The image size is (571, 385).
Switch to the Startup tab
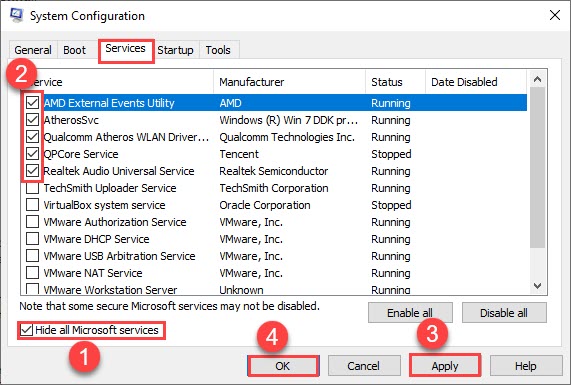tap(175, 50)
